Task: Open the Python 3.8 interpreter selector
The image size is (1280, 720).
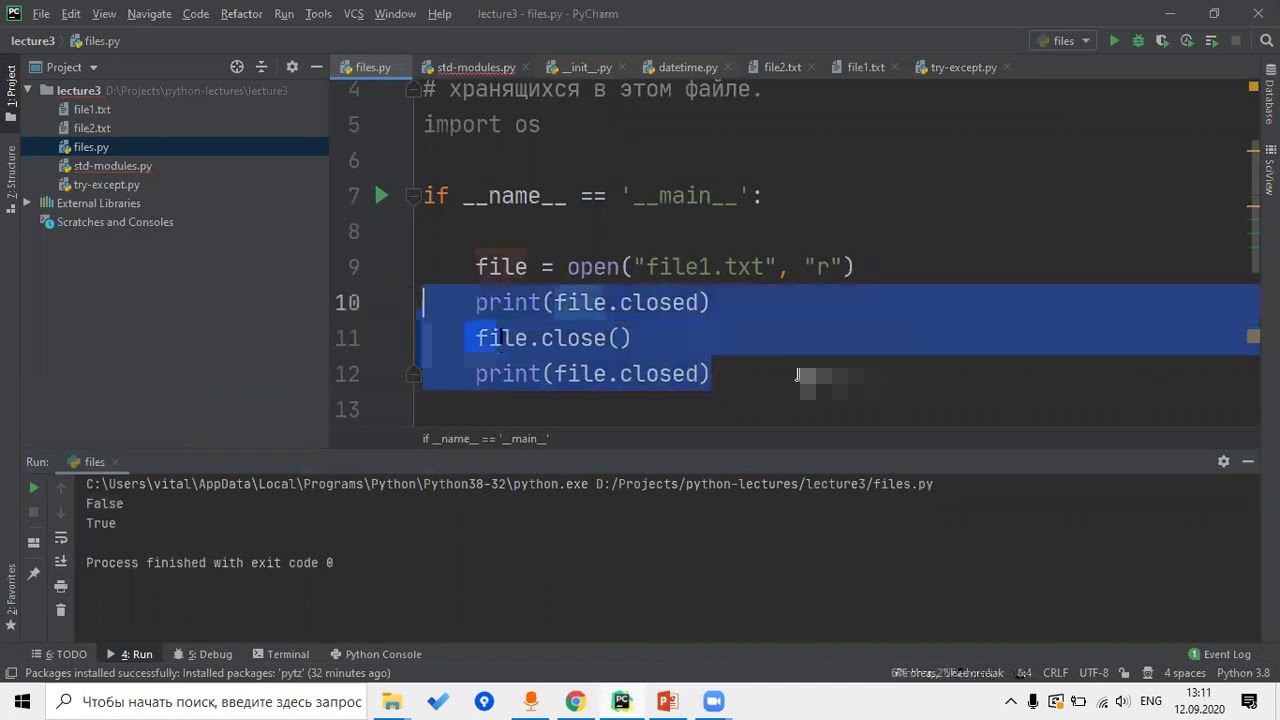Action: click(x=1243, y=673)
